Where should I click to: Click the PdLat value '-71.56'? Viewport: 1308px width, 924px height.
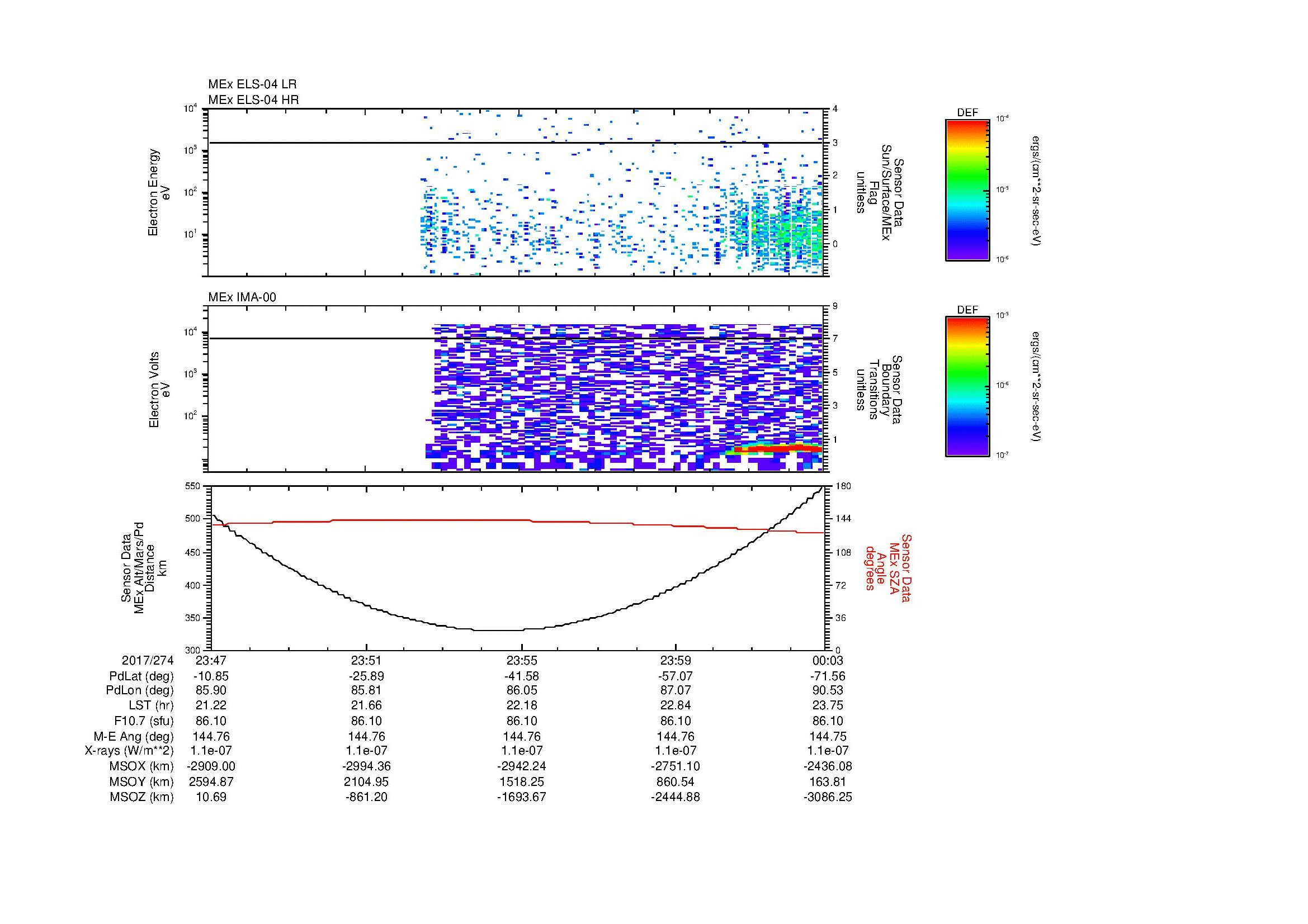point(828,676)
